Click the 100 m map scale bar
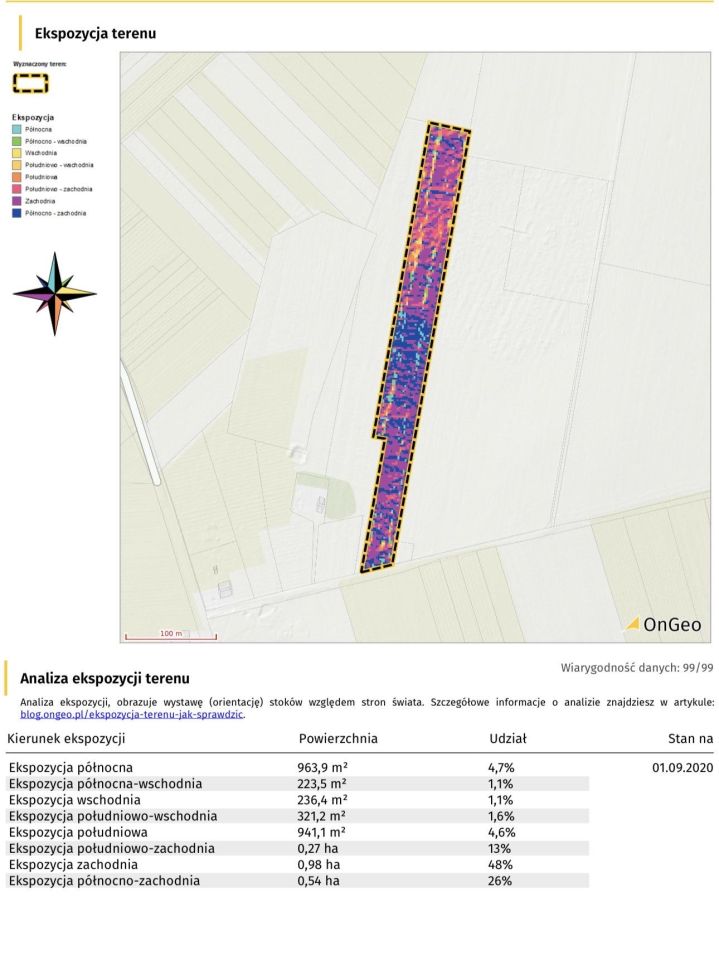The width and height of the screenshot is (719, 960). coord(171,636)
